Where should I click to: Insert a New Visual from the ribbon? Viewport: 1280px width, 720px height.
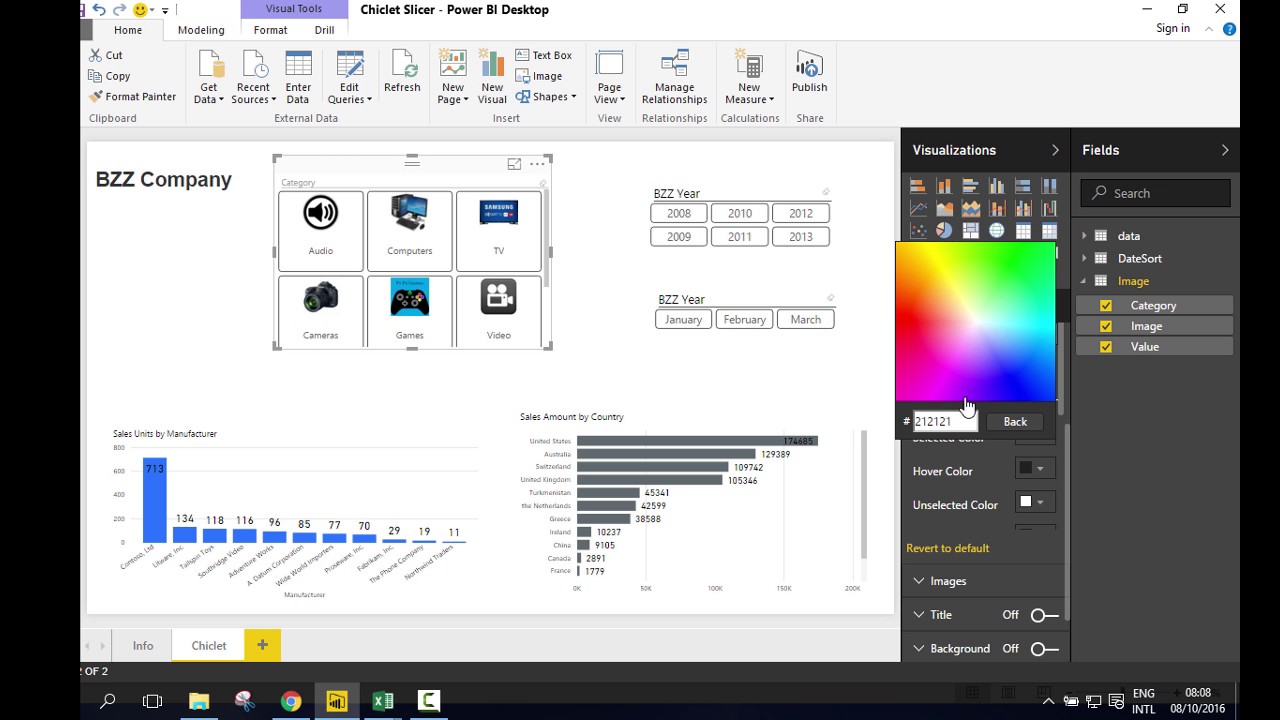492,77
